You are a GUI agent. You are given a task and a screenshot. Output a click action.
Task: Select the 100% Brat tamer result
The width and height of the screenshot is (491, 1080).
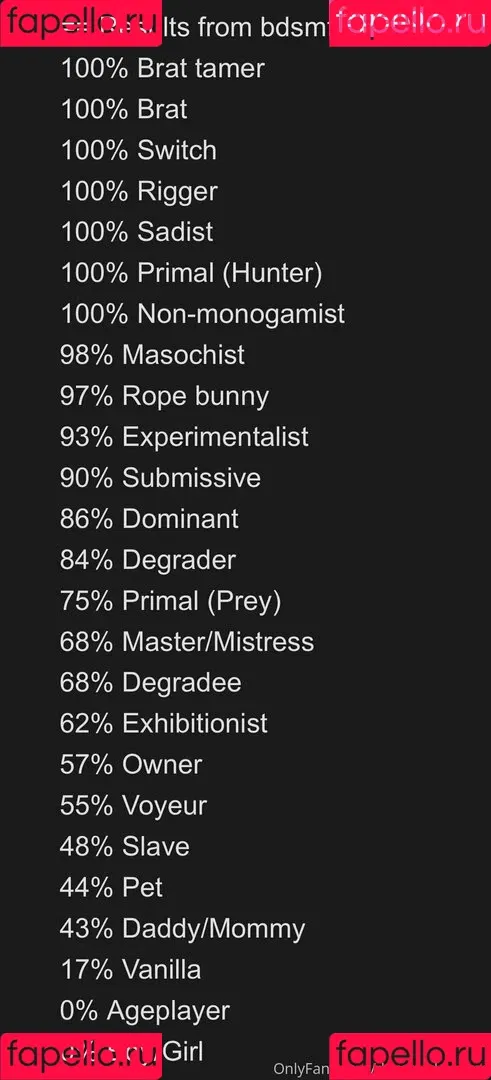pos(163,69)
